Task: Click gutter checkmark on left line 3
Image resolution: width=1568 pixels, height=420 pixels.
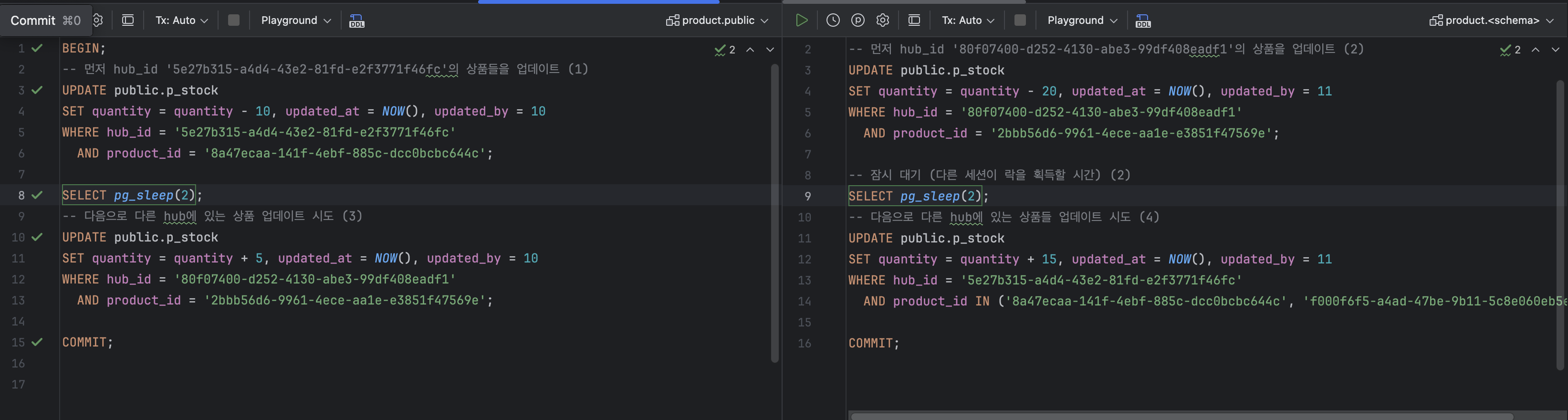Action: click(37, 90)
